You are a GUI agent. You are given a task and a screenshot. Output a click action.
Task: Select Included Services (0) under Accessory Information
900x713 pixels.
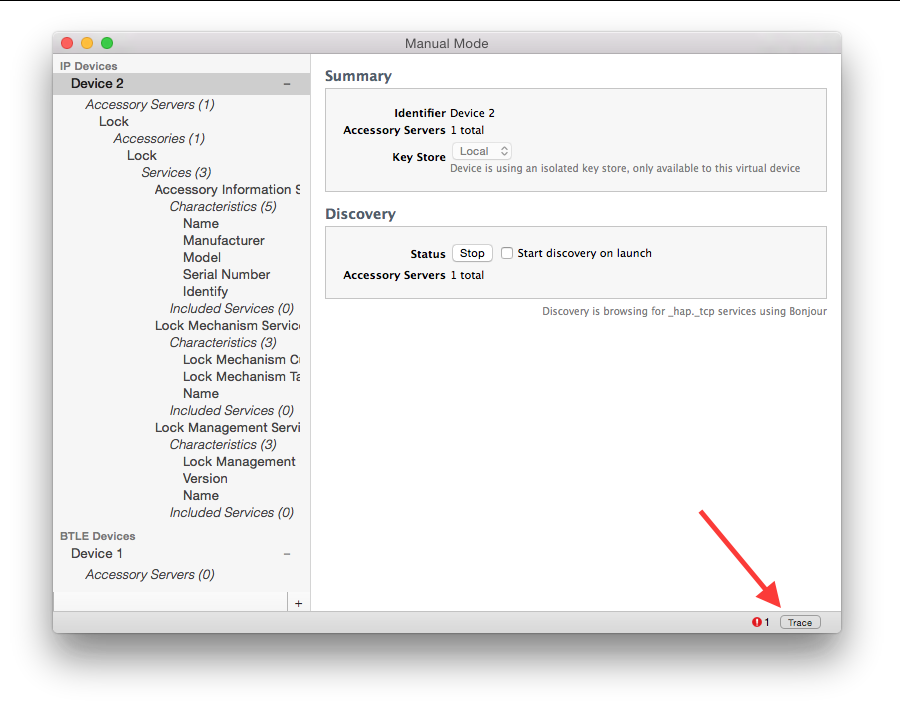tap(232, 308)
